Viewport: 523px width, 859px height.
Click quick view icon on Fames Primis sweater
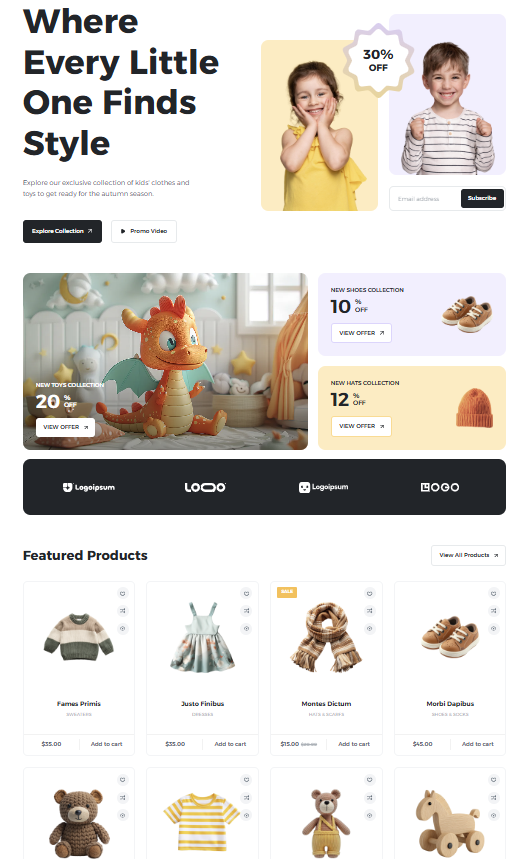tap(123, 628)
